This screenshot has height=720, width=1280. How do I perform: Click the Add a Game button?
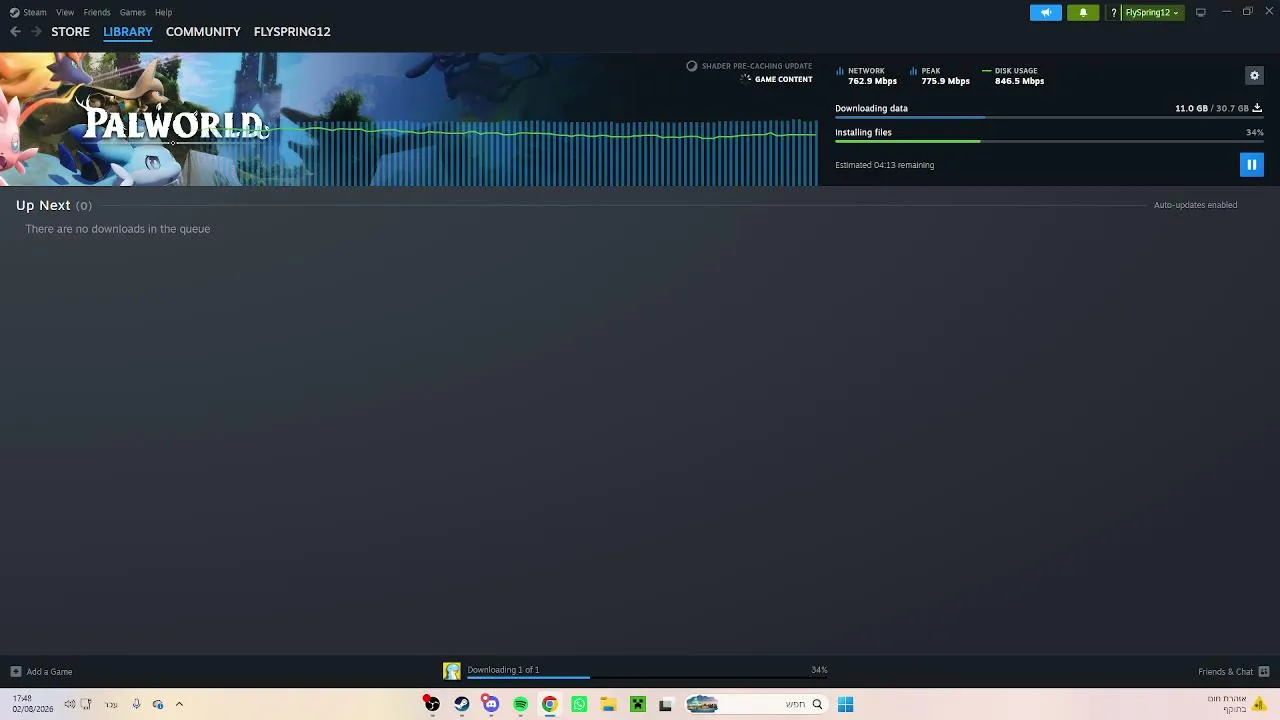41,672
